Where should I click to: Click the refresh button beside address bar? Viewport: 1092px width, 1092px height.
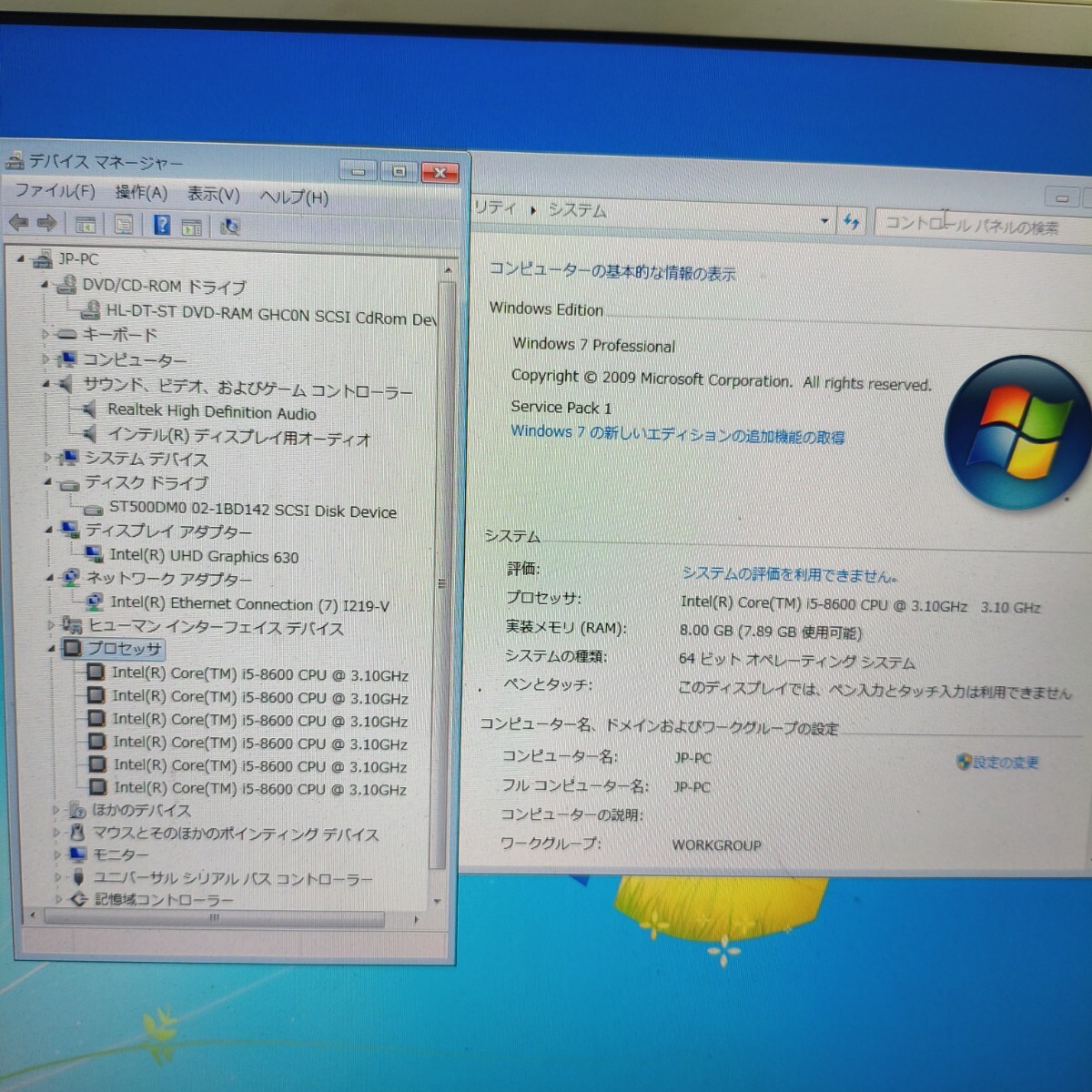tap(851, 221)
